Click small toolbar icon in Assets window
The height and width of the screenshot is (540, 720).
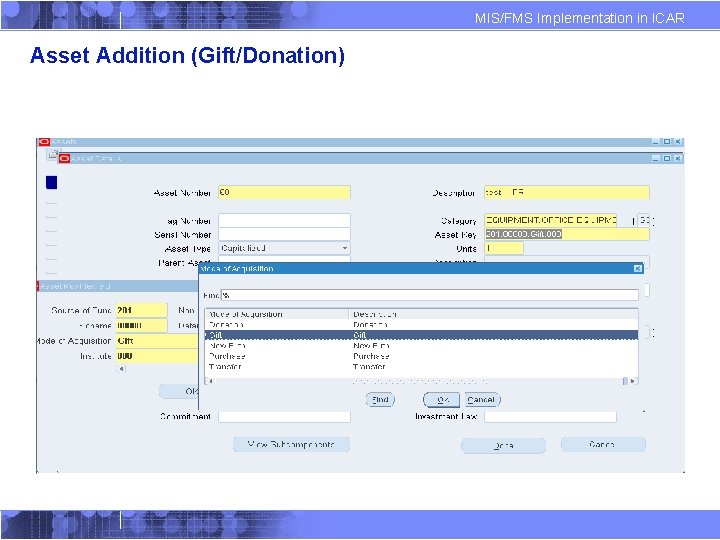[53, 154]
